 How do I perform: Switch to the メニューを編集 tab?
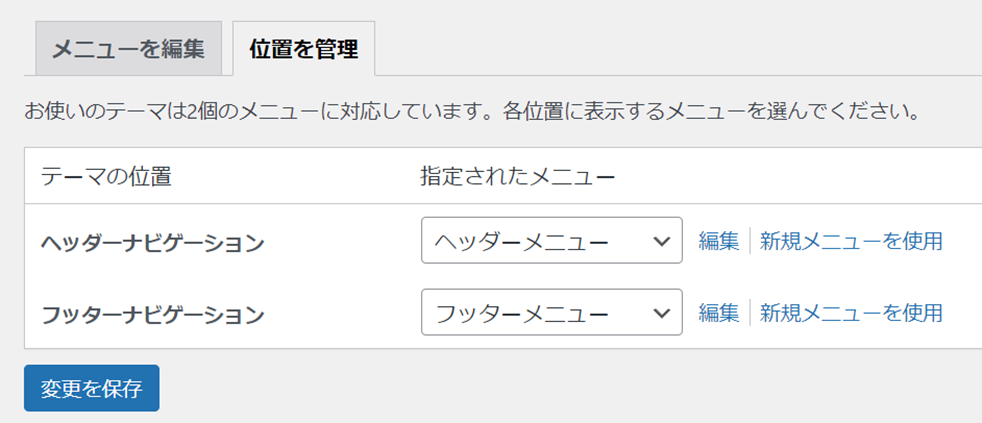(x=128, y=48)
